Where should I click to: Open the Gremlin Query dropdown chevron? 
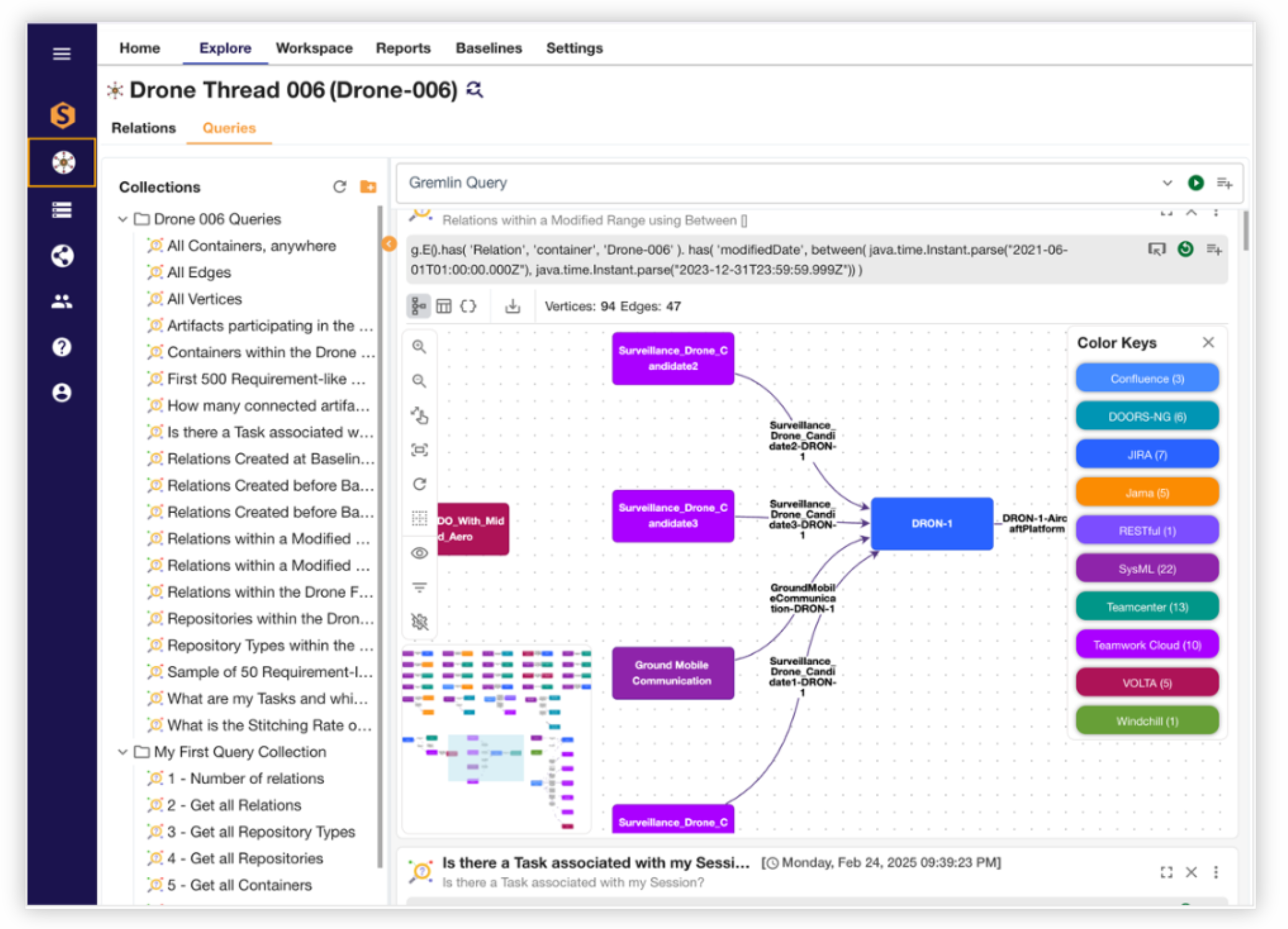tap(1167, 183)
